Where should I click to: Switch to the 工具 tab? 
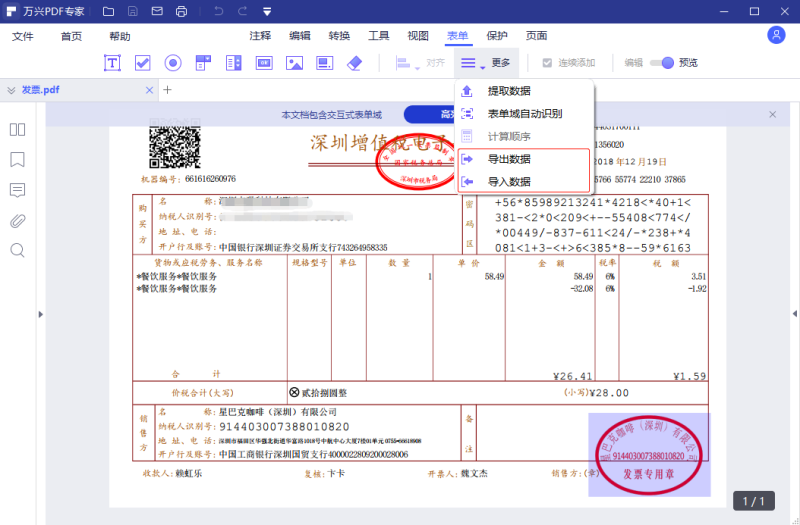click(379, 36)
